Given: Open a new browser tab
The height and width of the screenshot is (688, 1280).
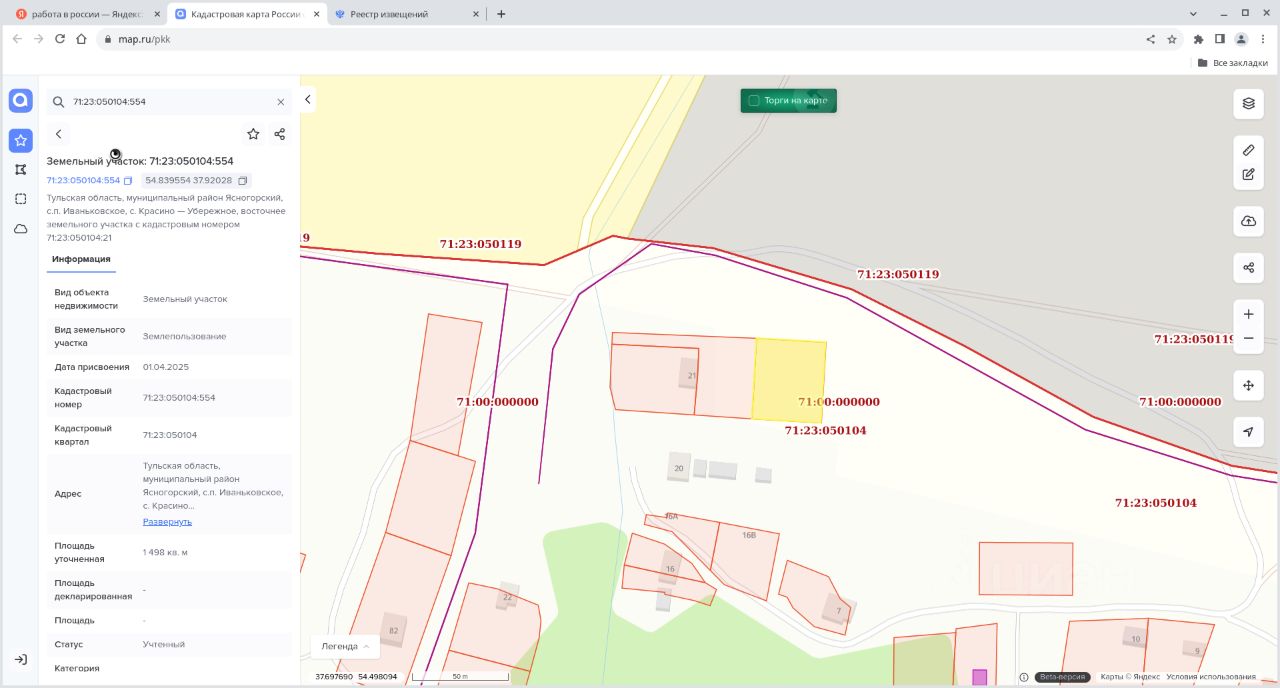Looking at the screenshot, I should coord(501,14).
